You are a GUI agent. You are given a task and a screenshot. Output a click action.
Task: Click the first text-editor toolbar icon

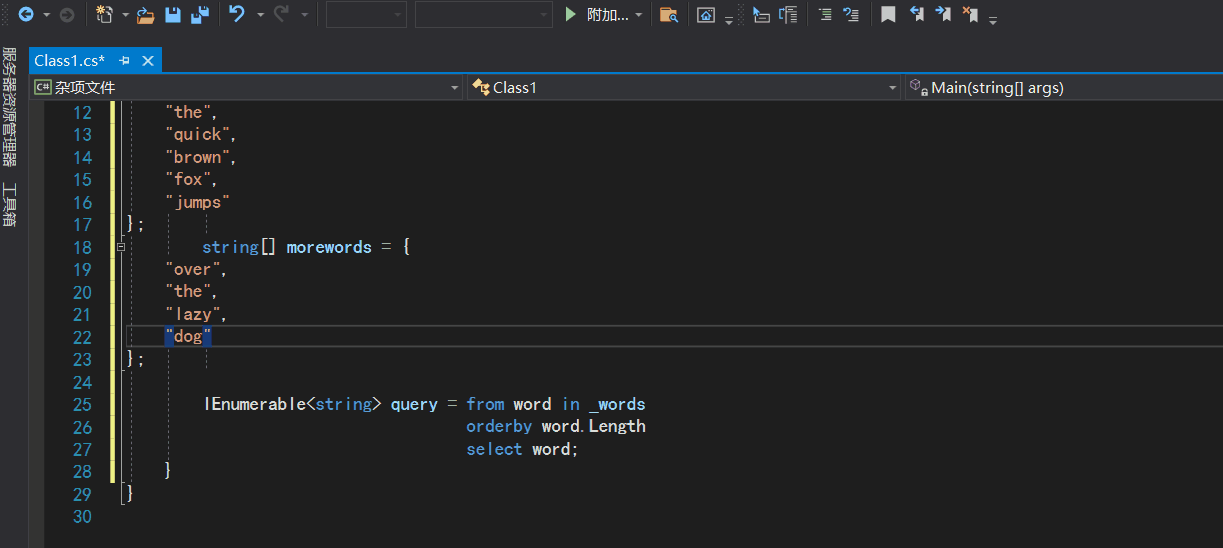761,14
